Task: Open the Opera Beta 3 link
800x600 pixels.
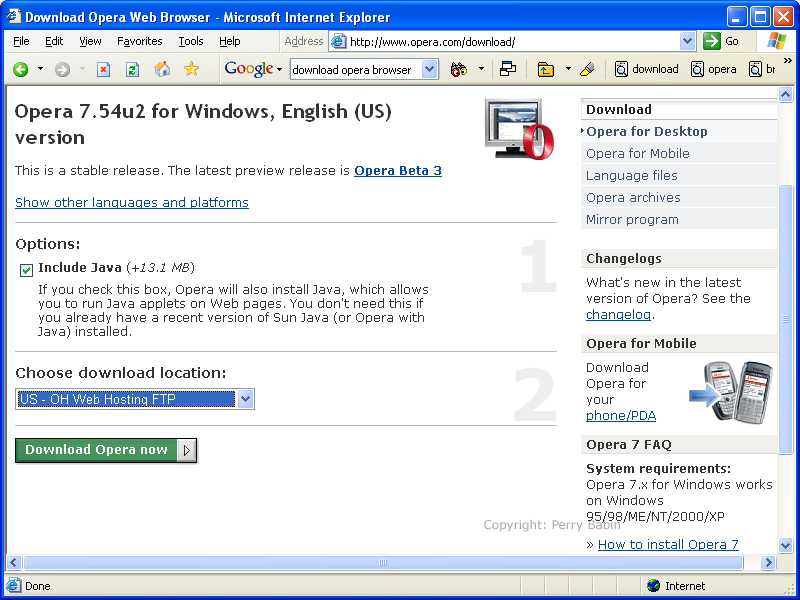Action: pyautogui.click(x=398, y=170)
